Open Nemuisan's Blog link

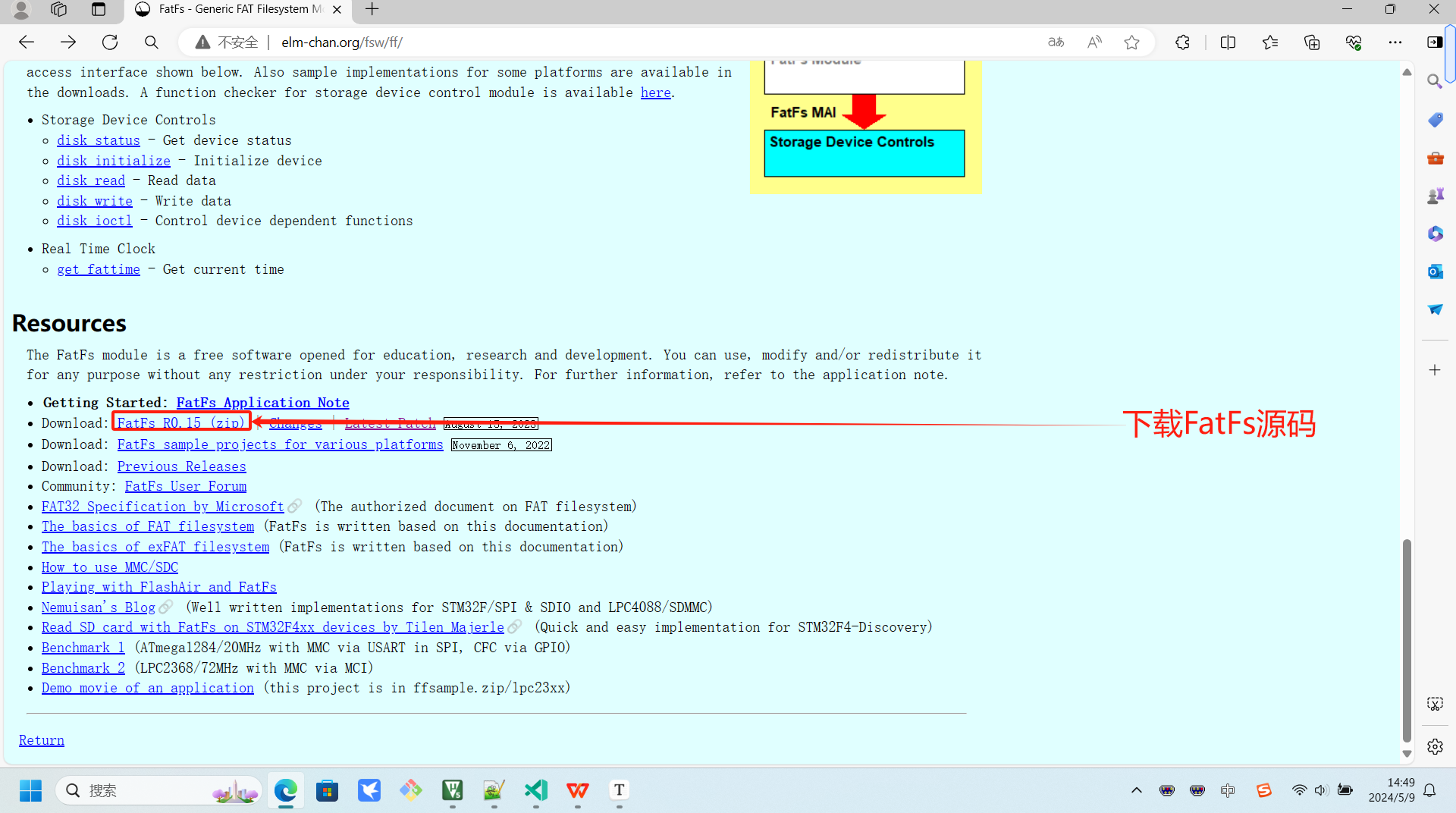click(x=99, y=607)
